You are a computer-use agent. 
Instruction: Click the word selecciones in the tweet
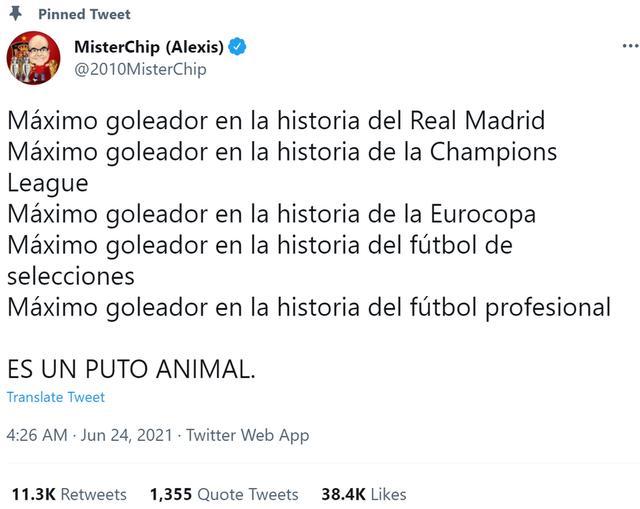pyautogui.click(x=70, y=276)
